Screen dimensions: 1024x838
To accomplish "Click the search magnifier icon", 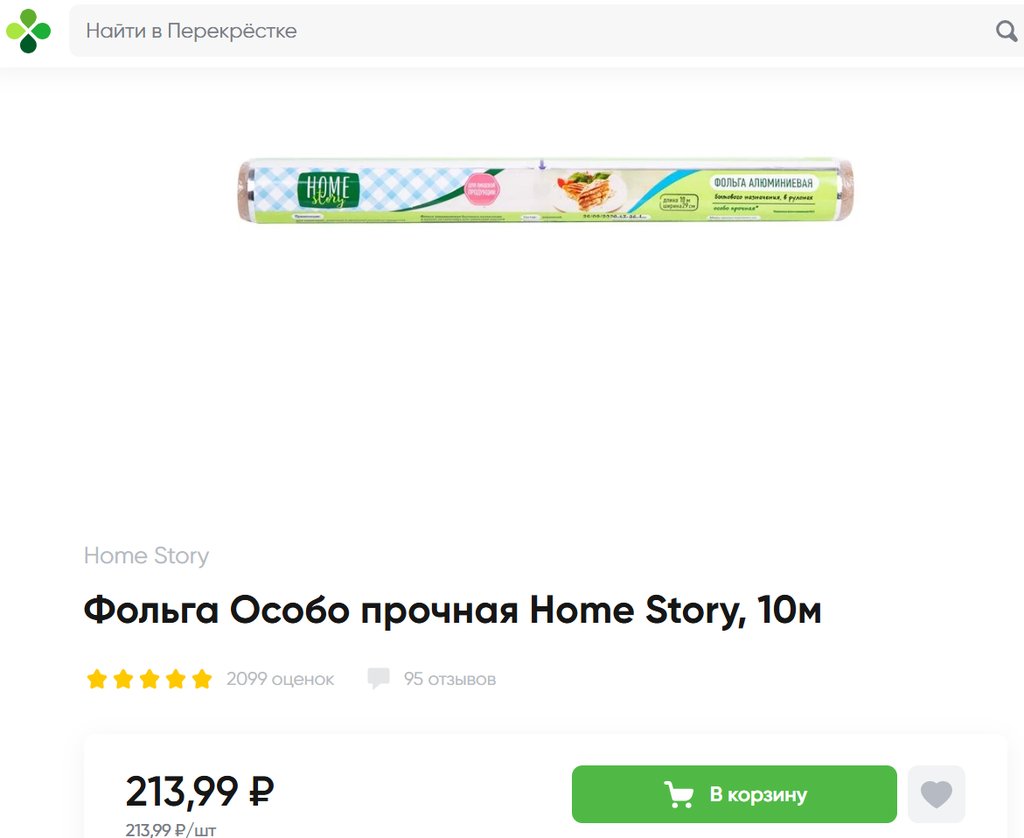I will (x=1006, y=31).
